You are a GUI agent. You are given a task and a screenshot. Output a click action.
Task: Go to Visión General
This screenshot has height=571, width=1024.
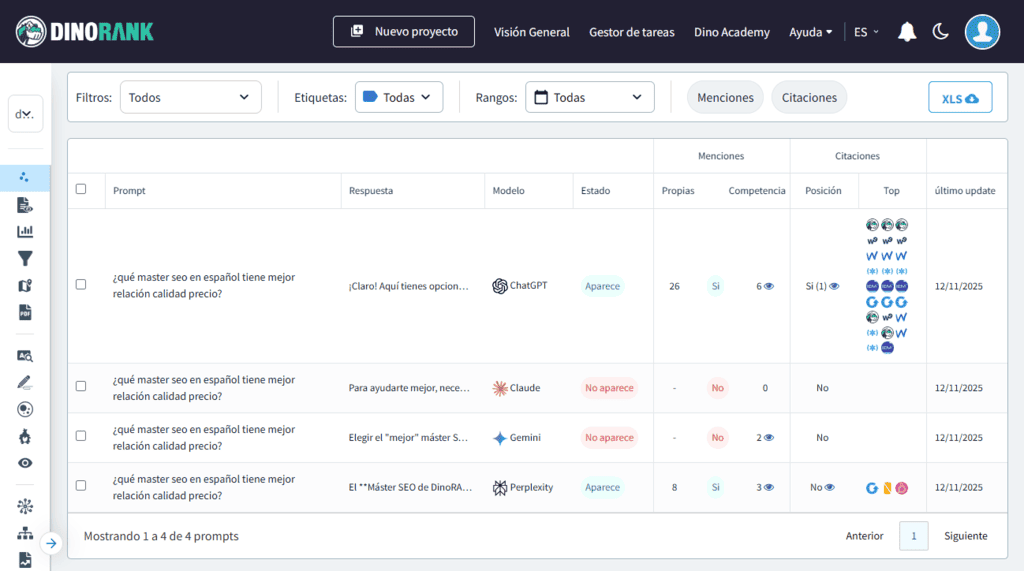click(x=532, y=32)
